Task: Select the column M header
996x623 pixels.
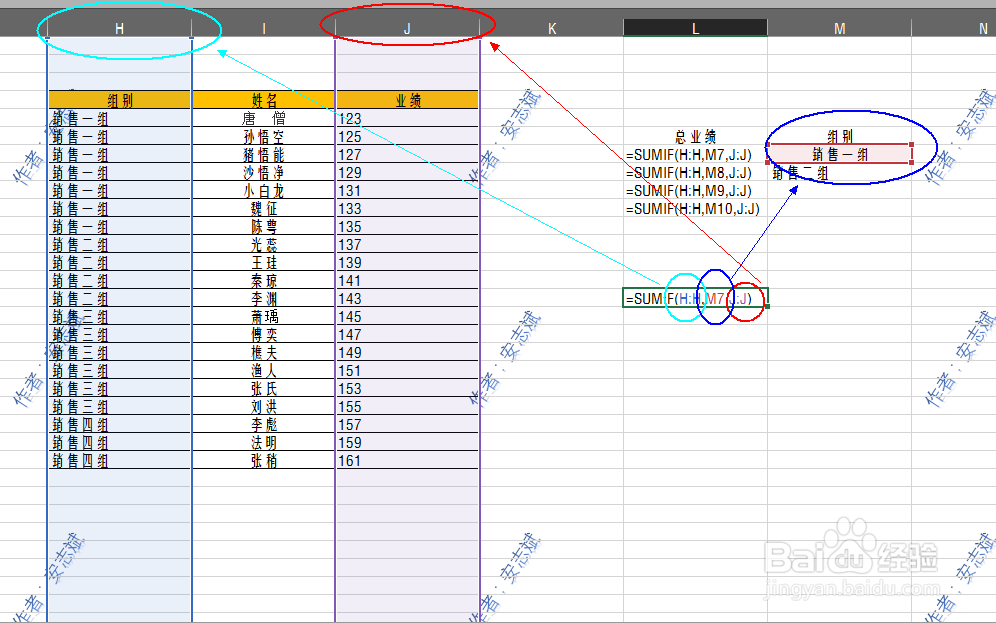Action: click(839, 28)
